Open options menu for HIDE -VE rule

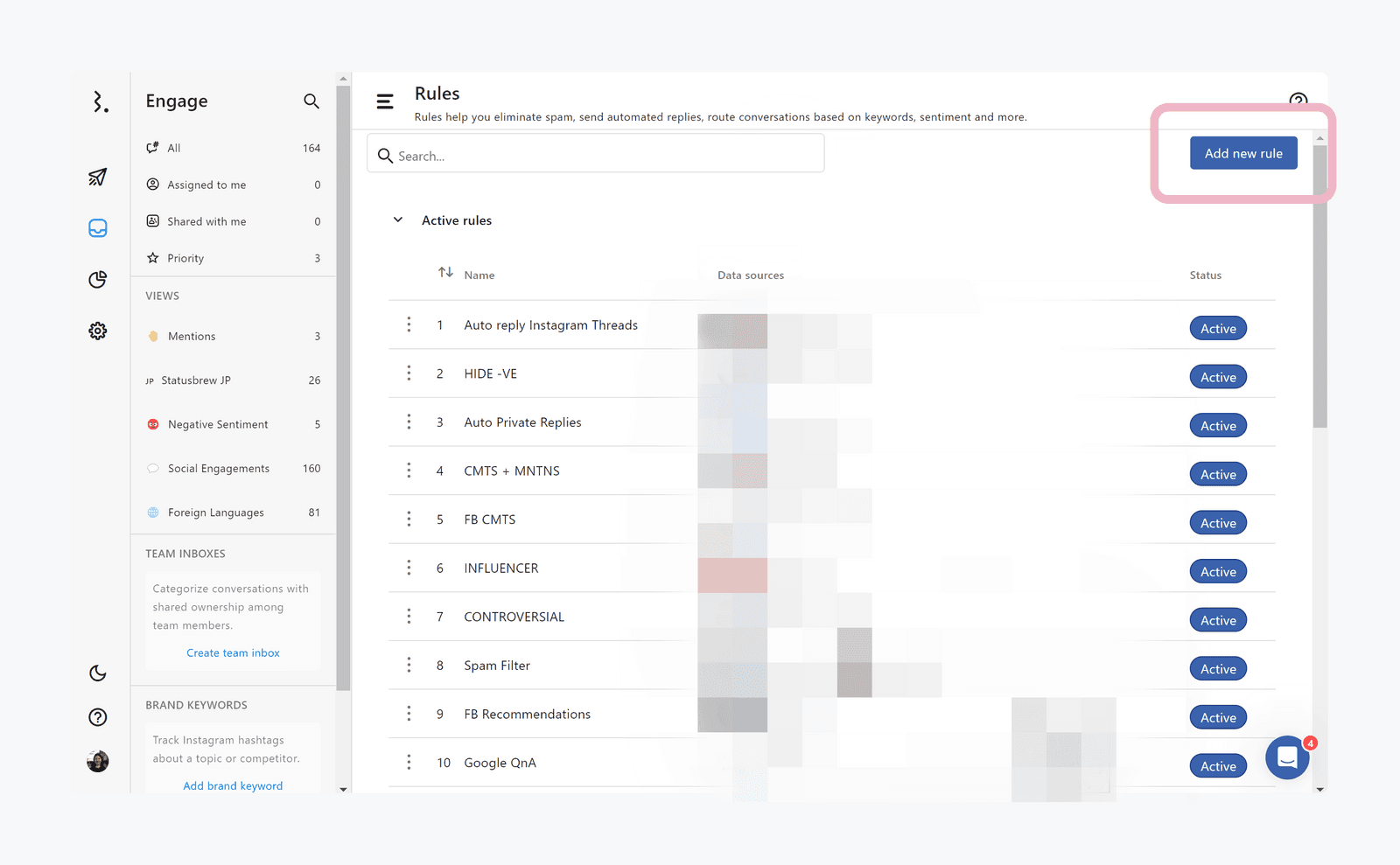point(409,373)
